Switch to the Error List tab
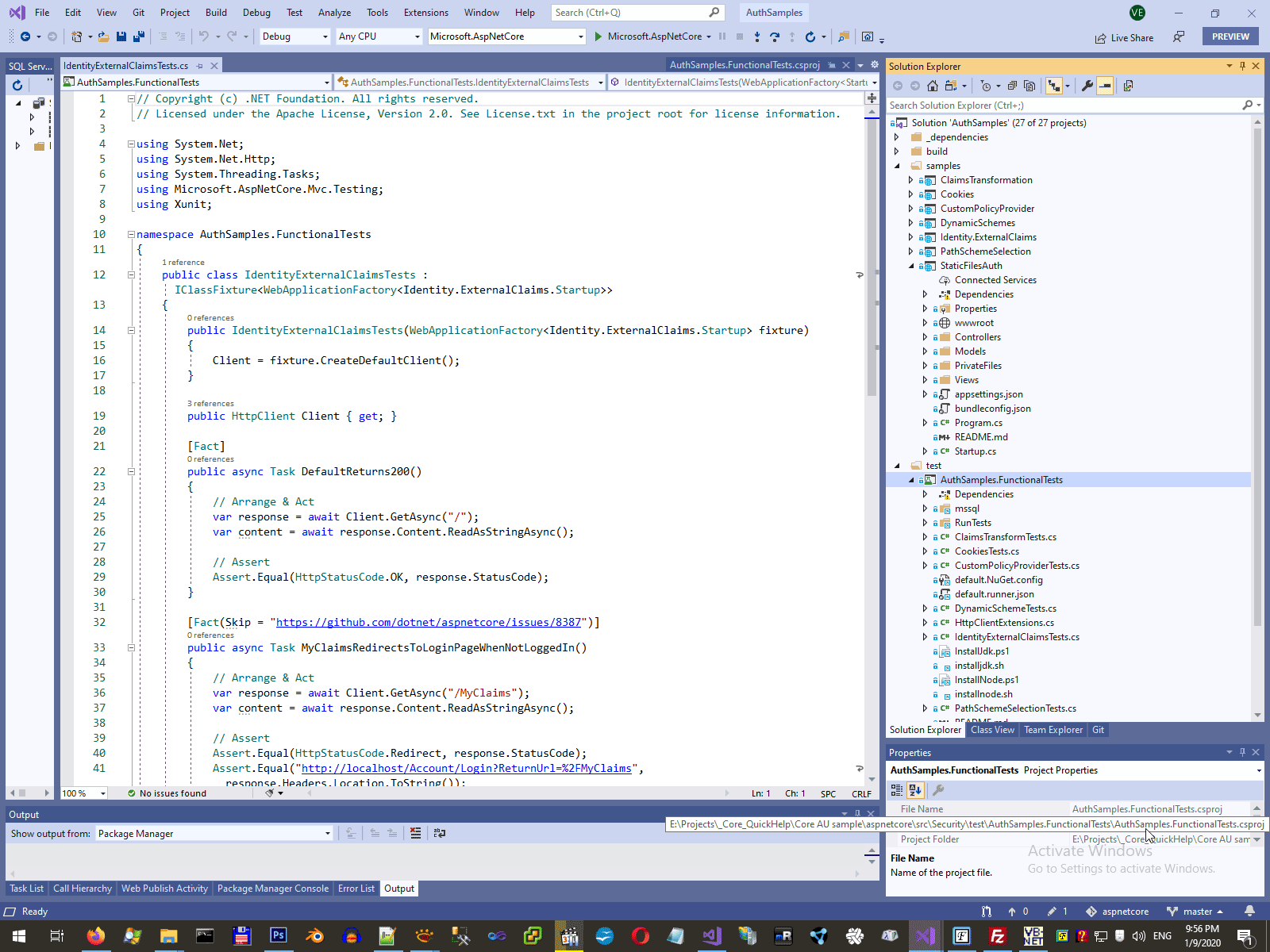This screenshot has height=952, width=1270. [x=356, y=889]
